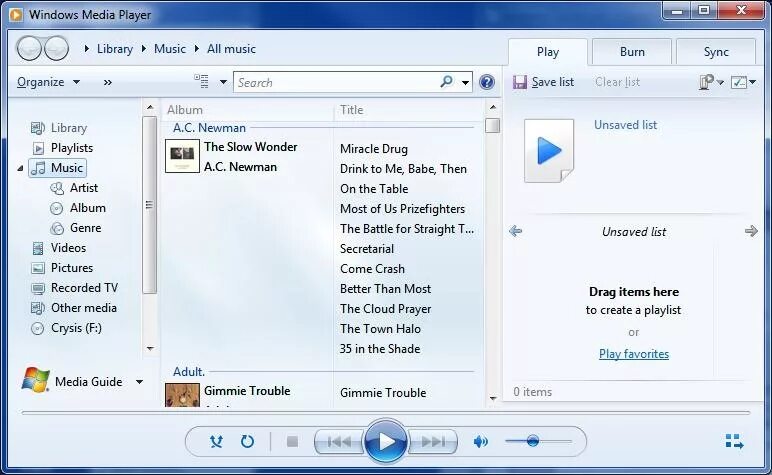Image resolution: width=772 pixels, height=475 pixels.
Task: Click Library in the breadcrumb
Action: [115, 49]
